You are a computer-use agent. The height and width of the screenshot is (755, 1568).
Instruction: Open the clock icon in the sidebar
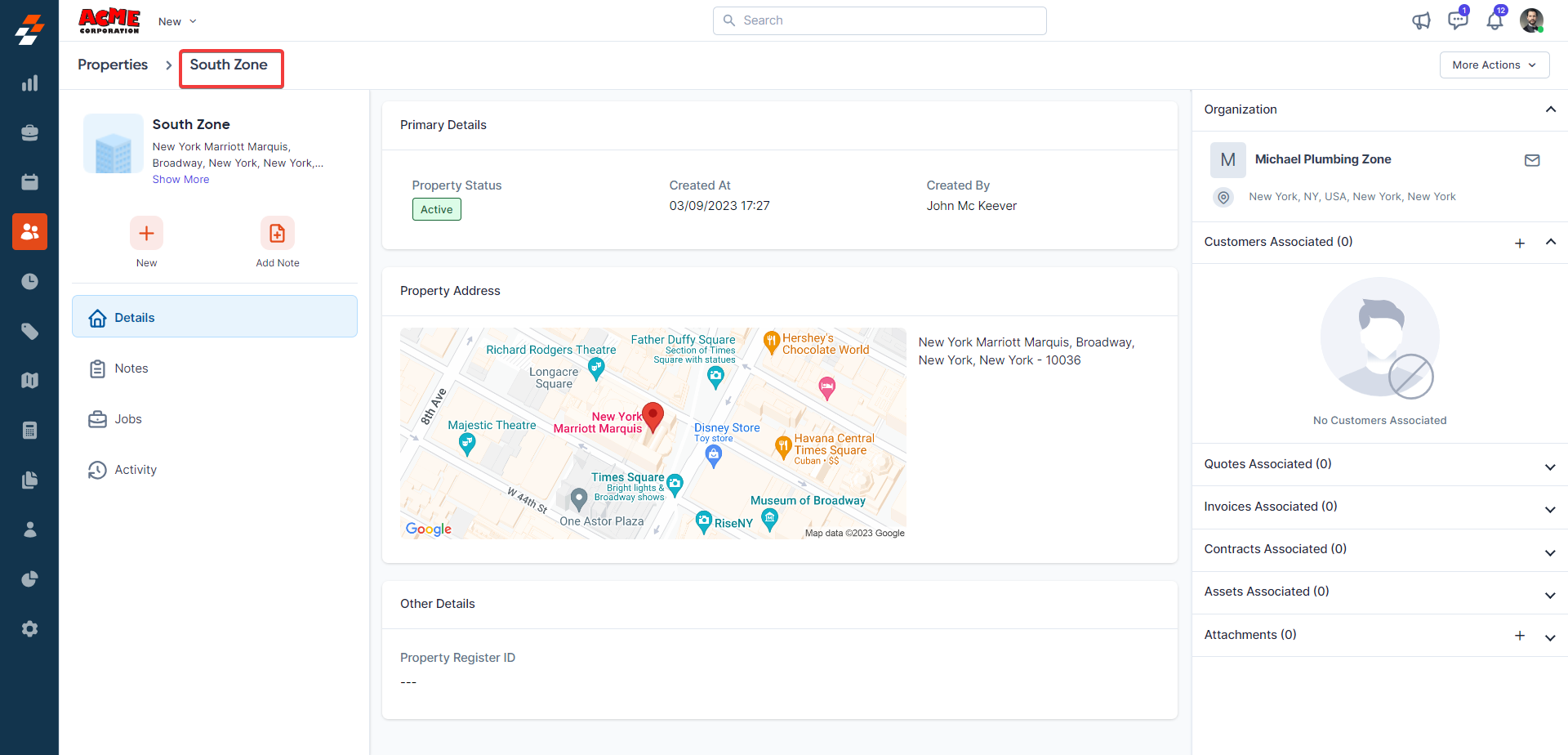pyautogui.click(x=29, y=282)
